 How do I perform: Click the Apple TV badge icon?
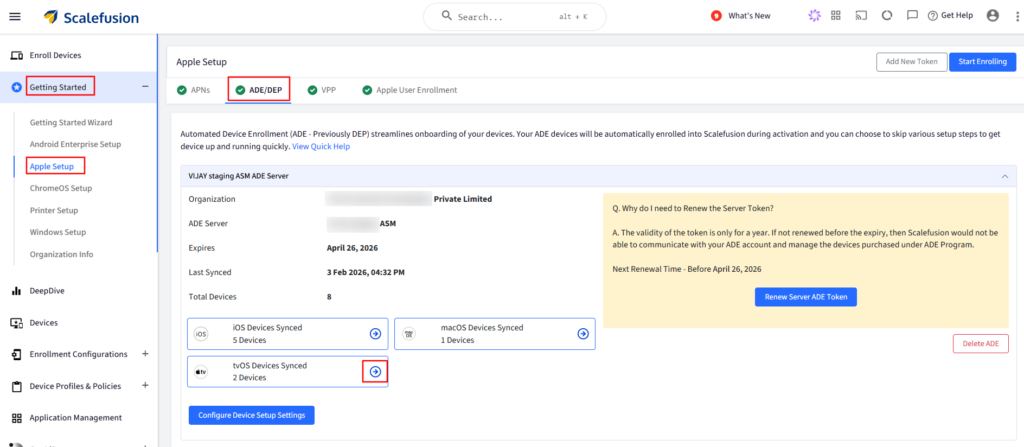[x=201, y=372]
